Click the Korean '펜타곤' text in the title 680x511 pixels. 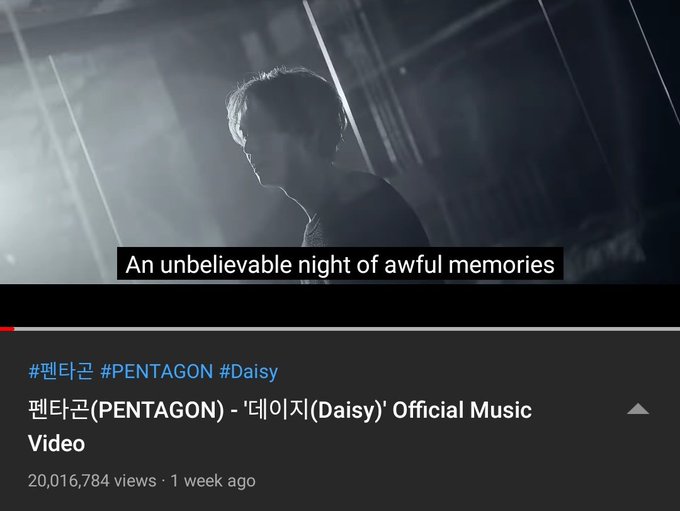coord(59,410)
